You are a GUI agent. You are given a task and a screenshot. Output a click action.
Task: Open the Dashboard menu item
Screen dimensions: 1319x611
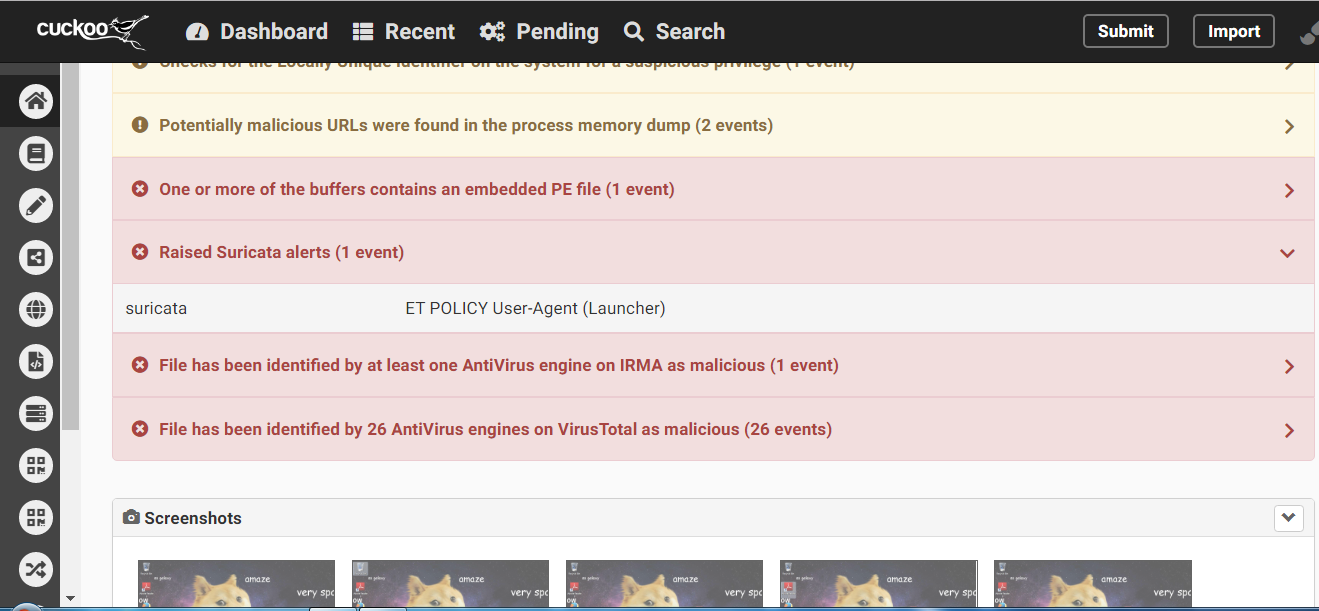(x=257, y=32)
